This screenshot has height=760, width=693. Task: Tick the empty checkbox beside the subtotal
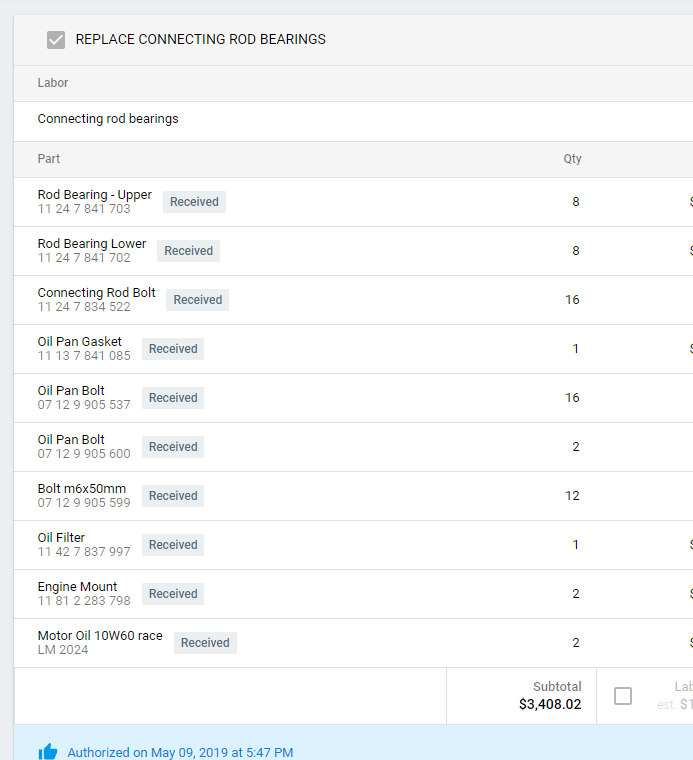coord(623,696)
